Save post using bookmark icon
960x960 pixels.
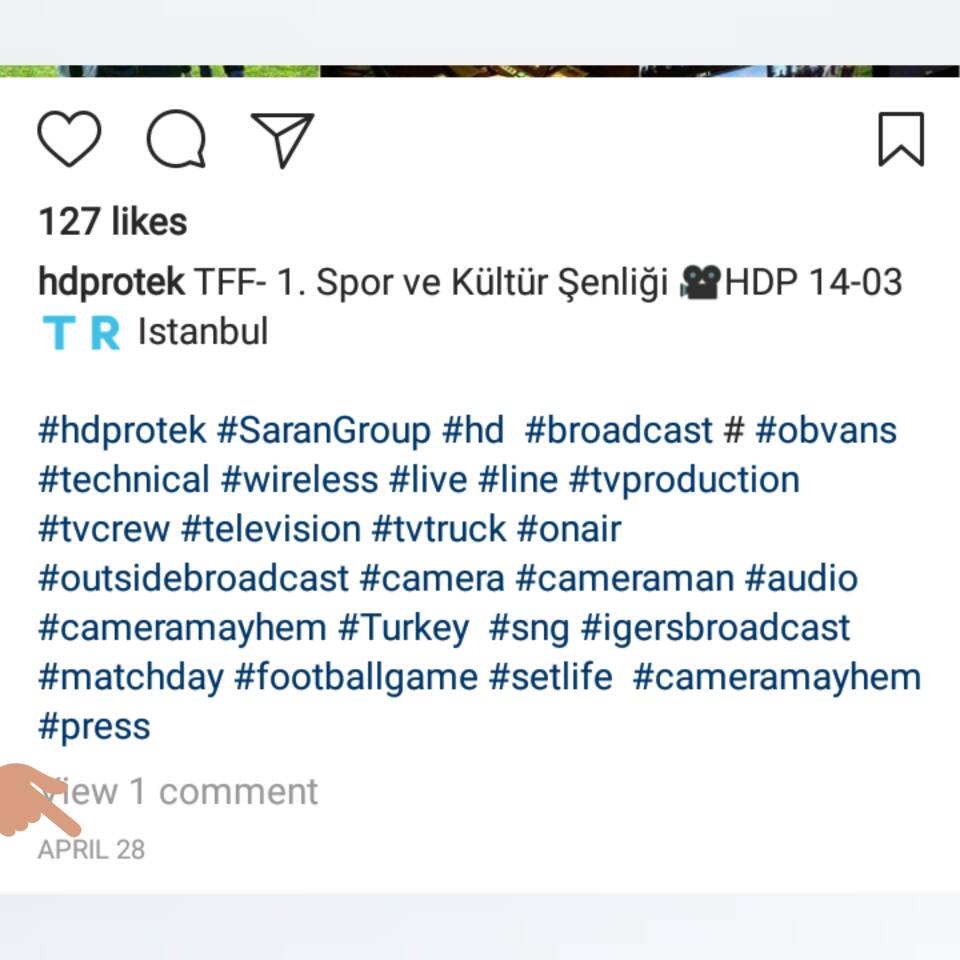[x=901, y=139]
